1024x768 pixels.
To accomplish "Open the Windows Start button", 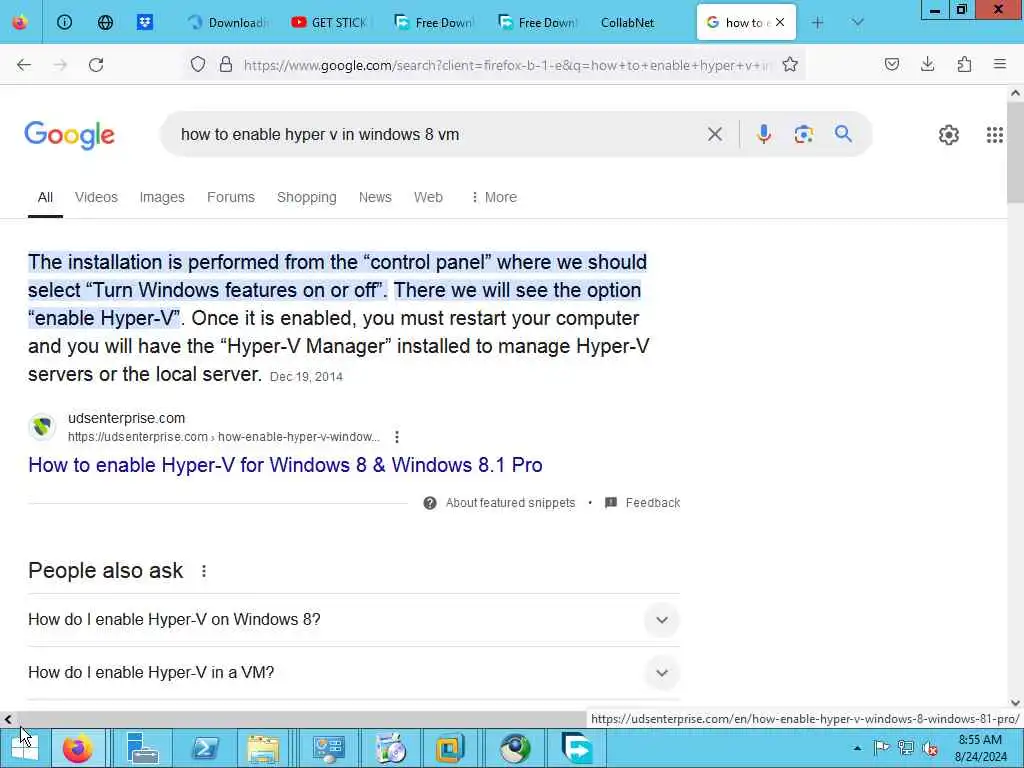I will click(x=24, y=748).
